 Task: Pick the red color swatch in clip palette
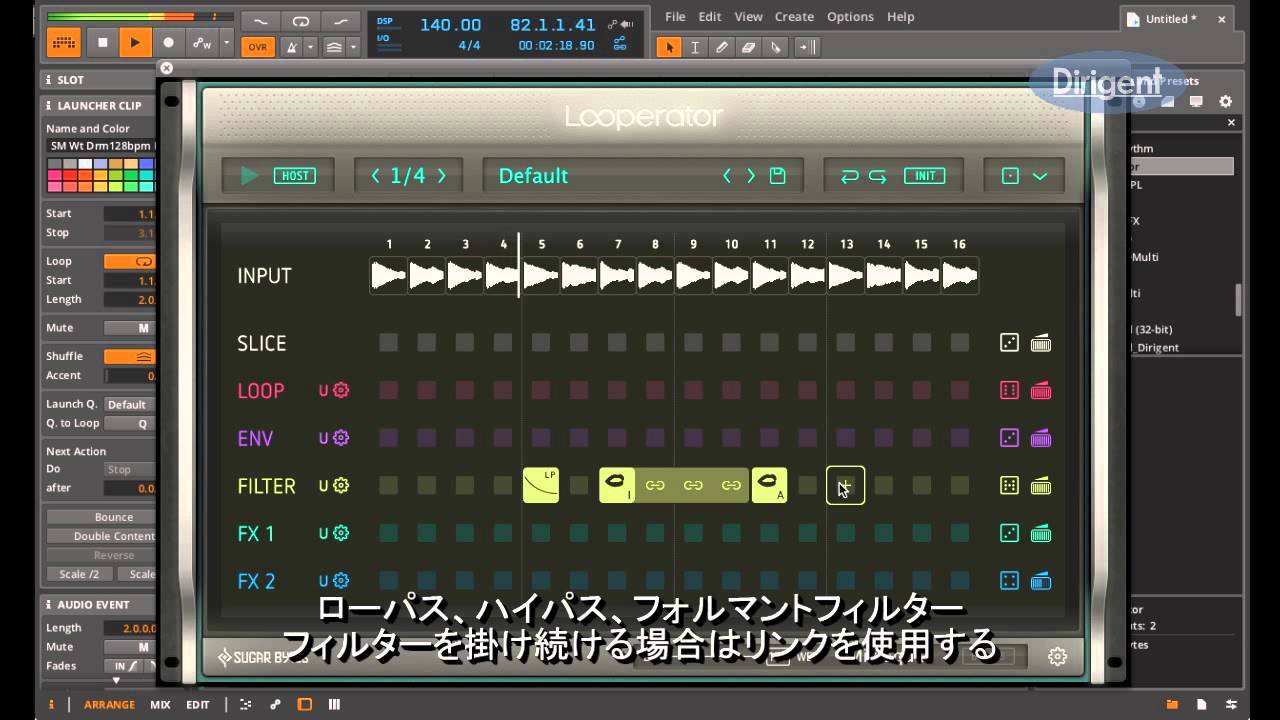[x=69, y=175]
